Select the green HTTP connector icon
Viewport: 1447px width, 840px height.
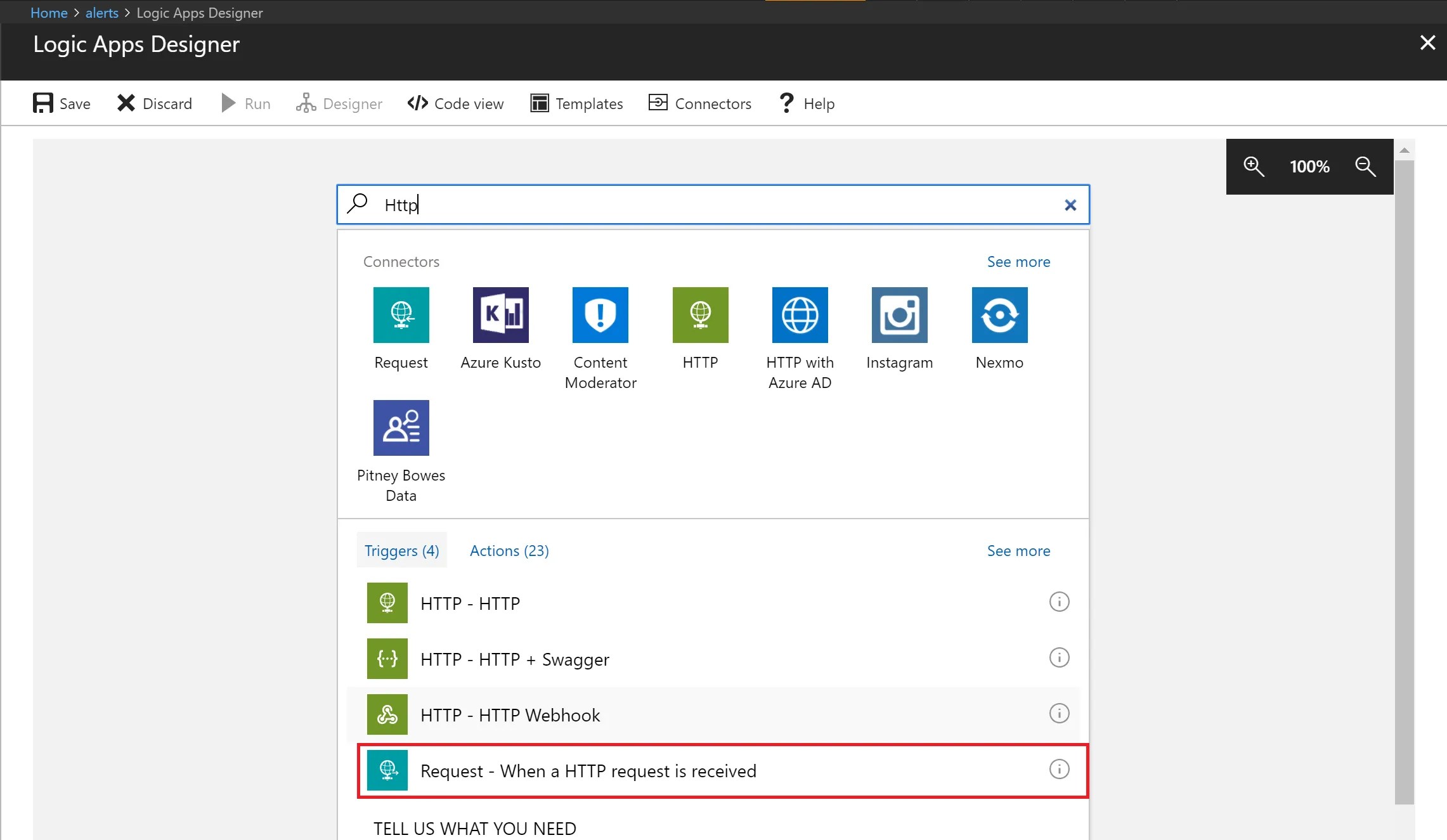click(x=701, y=315)
